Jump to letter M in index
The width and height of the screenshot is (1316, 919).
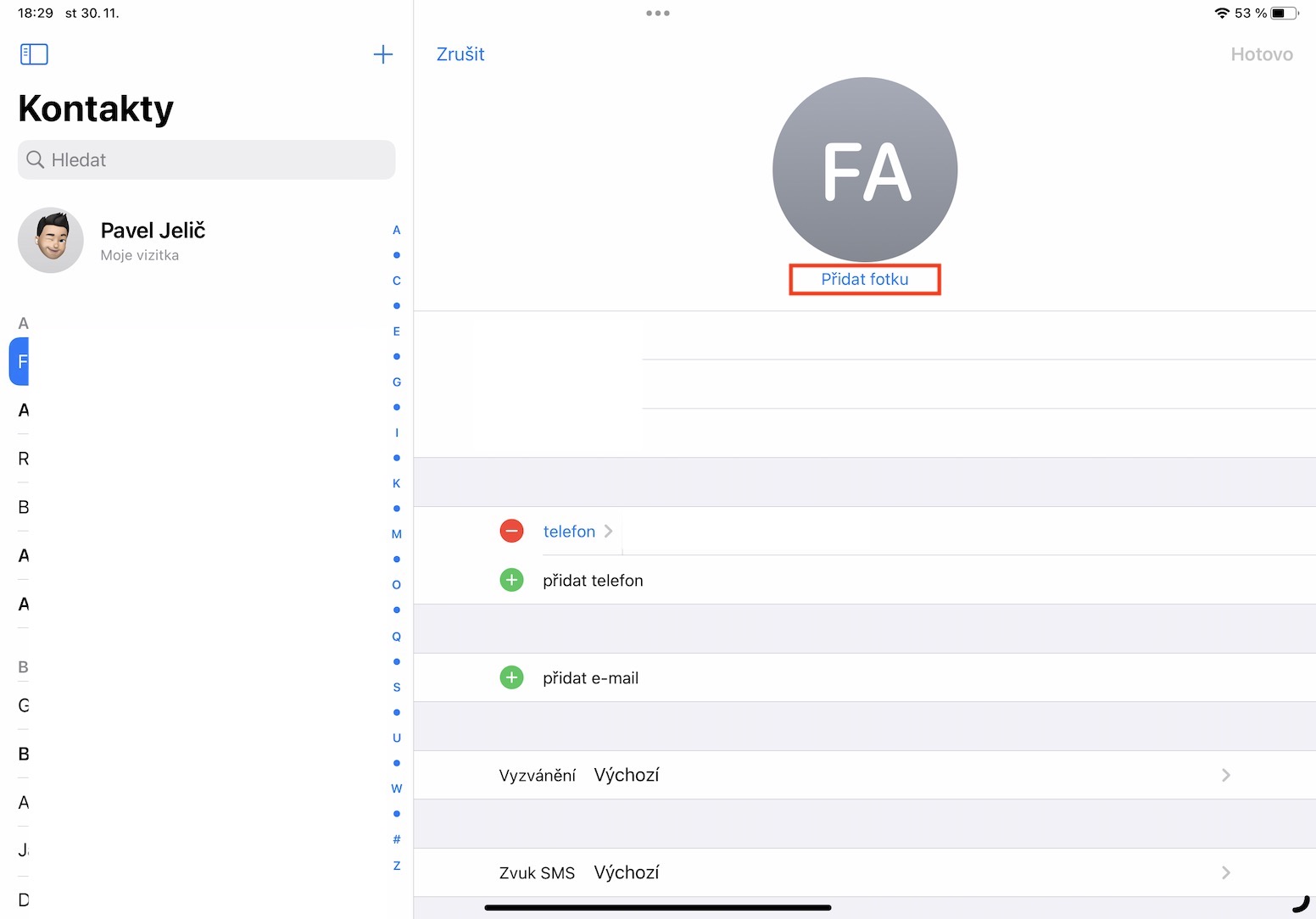coord(396,534)
